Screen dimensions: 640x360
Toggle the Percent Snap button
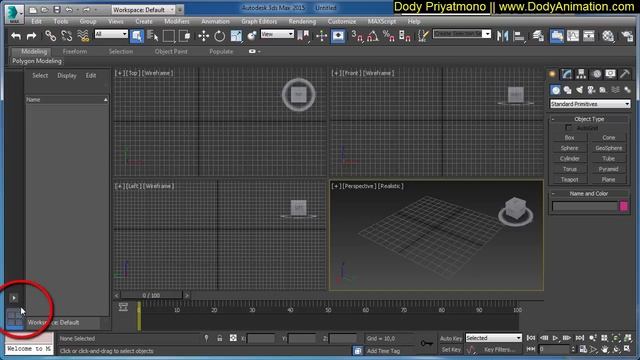pos(389,36)
